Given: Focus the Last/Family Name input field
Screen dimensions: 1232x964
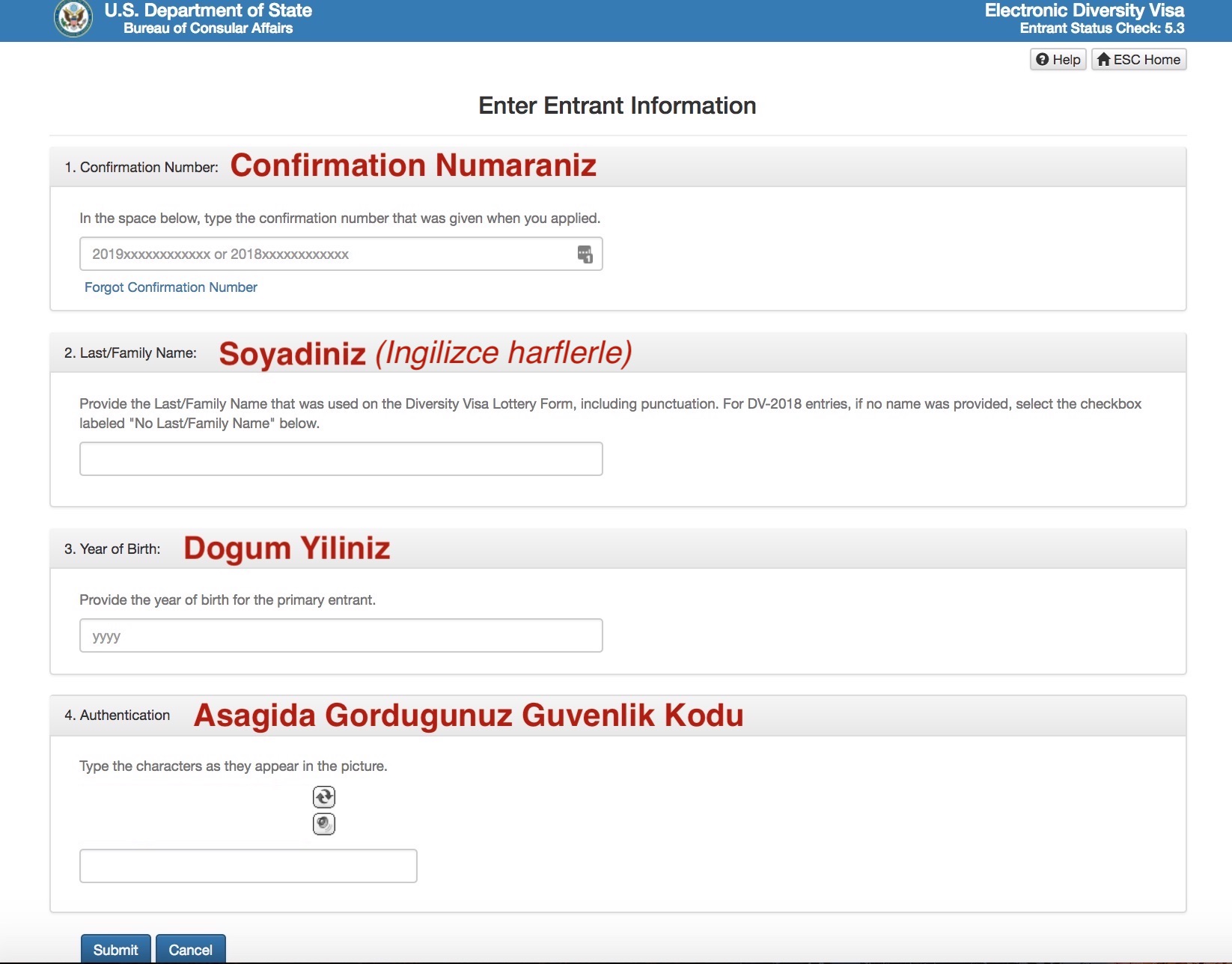Looking at the screenshot, I should pyautogui.click(x=341, y=459).
